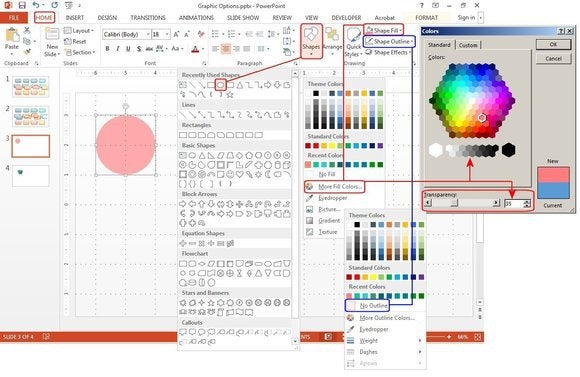Open Quick Styles gallery
580x377 pixels.
click(353, 43)
